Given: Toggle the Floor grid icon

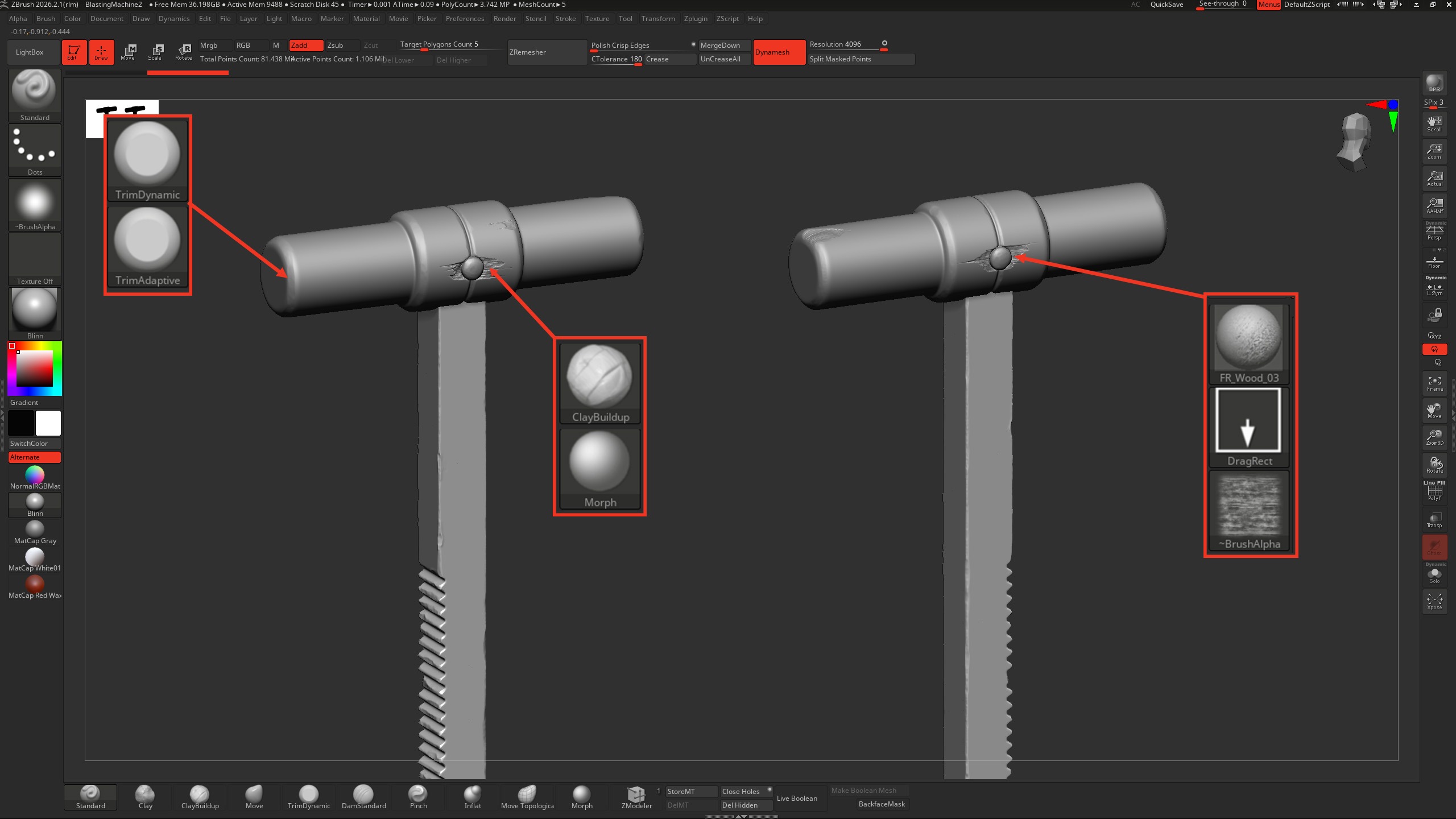Looking at the screenshot, I should click(1434, 261).
